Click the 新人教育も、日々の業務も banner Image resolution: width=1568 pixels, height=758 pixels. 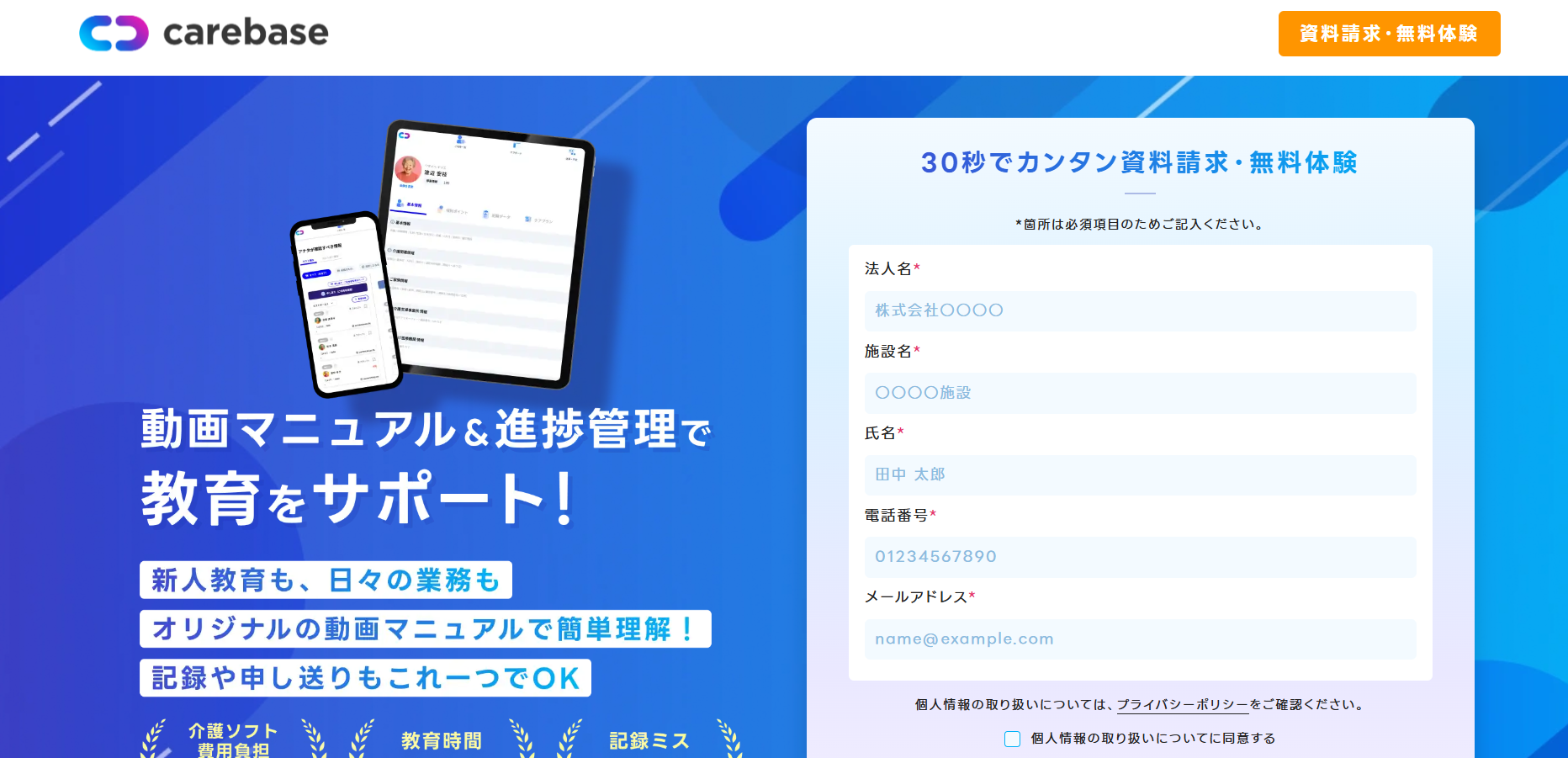pyautogui.click(x=326, y=580)
